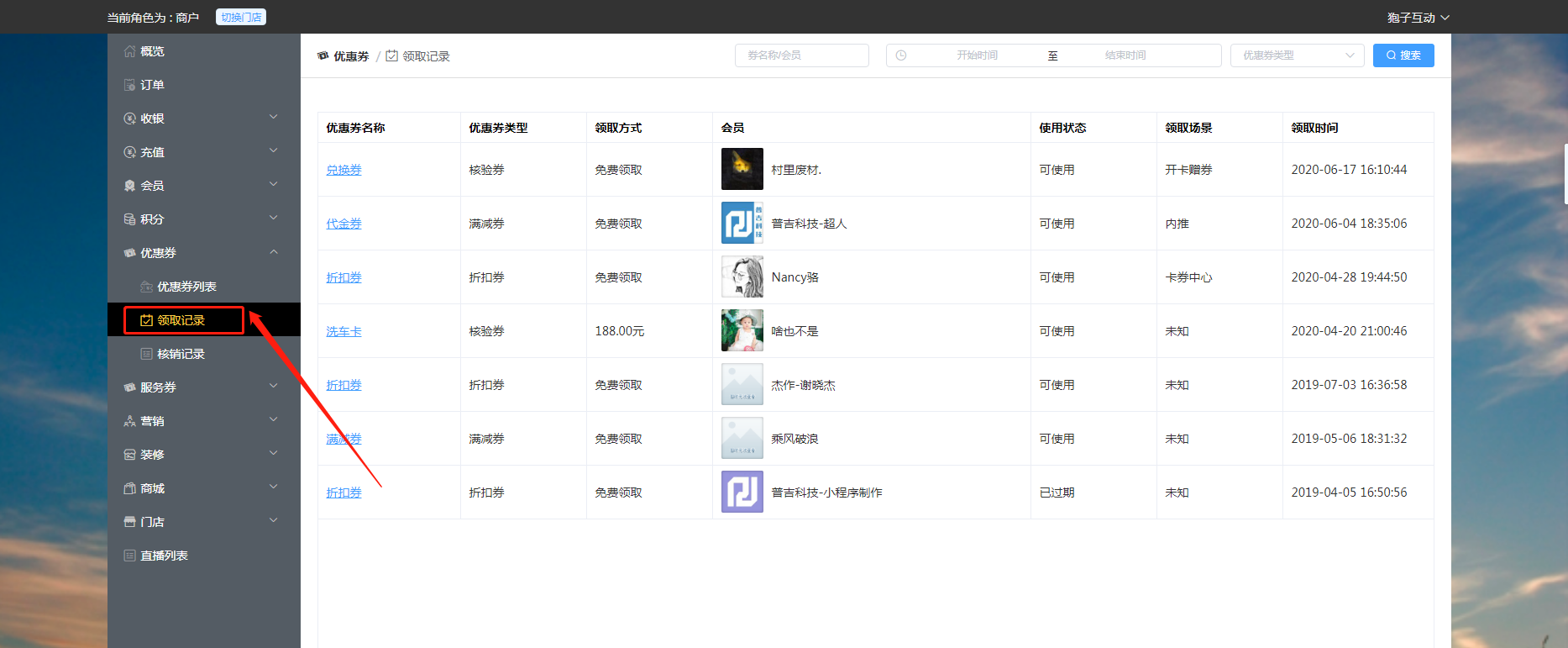The image size is (1568, 648).
Task: Expand the 装修 menu chevron
Action: 273,453
